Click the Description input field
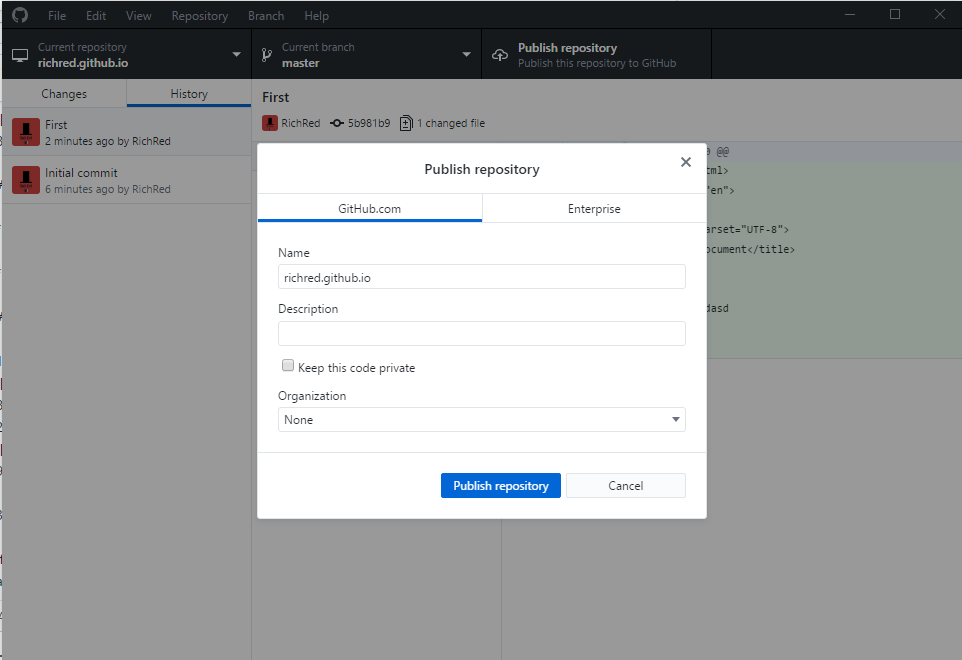This screenshot has height=660, width=962. (482, 334)
